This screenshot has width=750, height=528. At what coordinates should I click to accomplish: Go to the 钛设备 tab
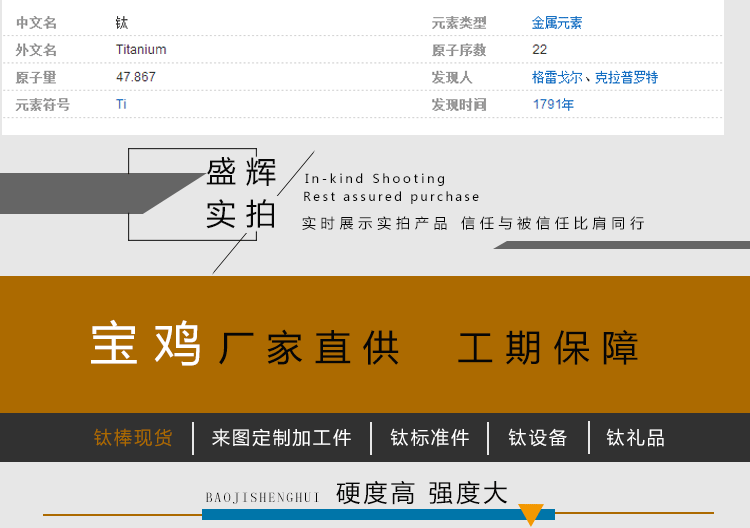coord(538,438)
